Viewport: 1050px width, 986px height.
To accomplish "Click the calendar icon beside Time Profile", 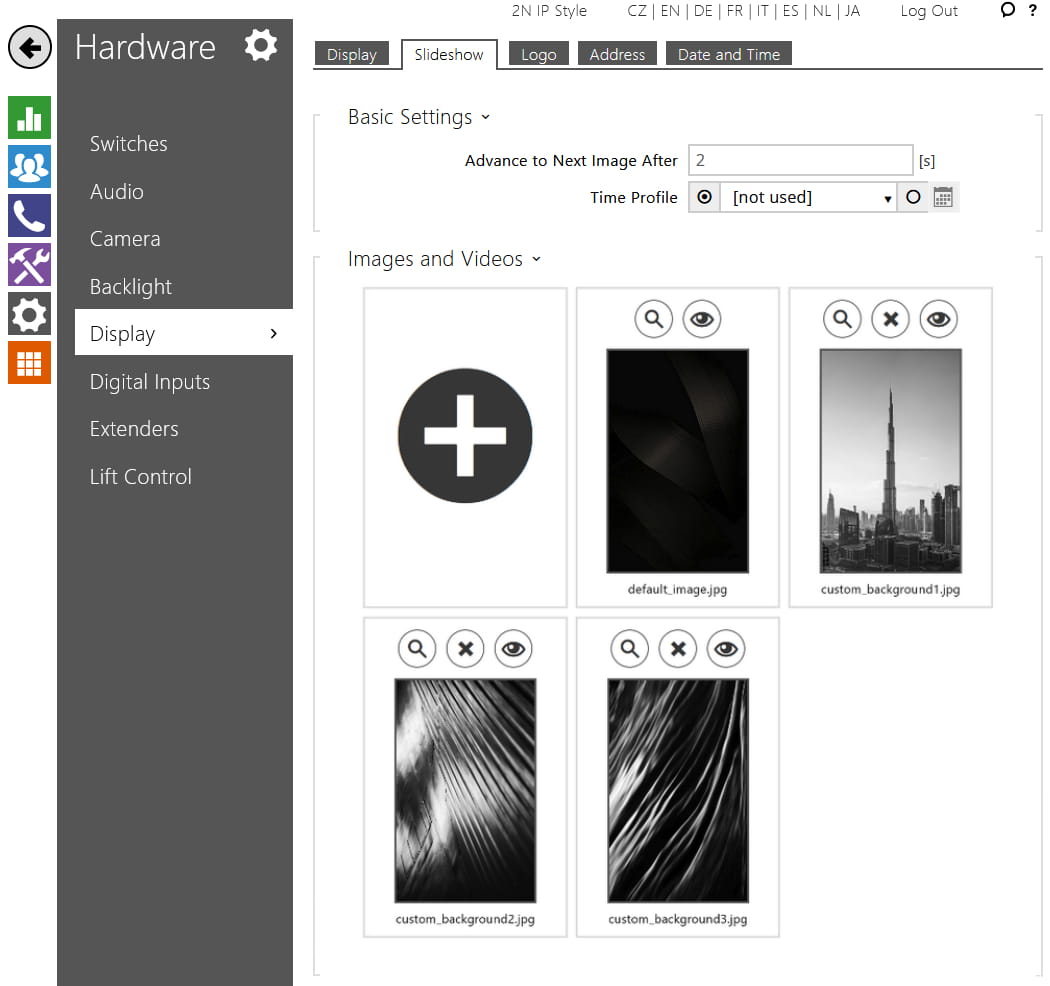I will point(943,198).
